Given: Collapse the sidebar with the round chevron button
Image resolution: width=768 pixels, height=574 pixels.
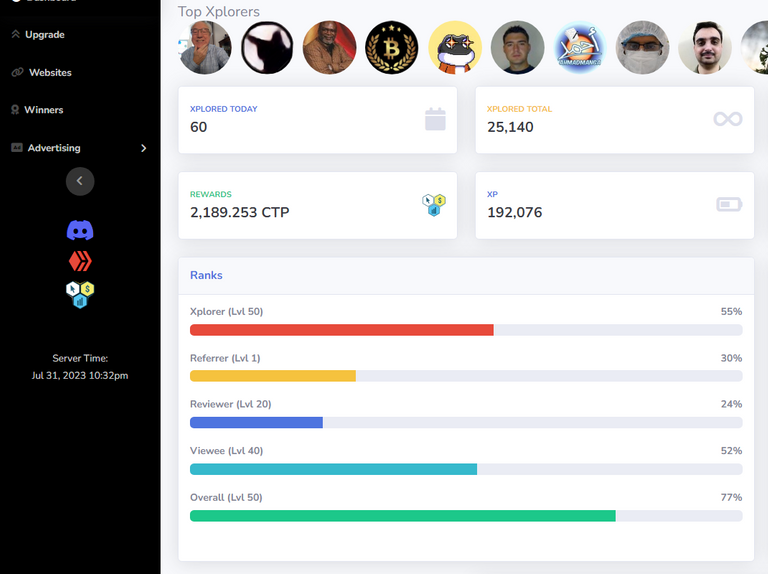Looking at the screenshot, I should pos(80,181).
